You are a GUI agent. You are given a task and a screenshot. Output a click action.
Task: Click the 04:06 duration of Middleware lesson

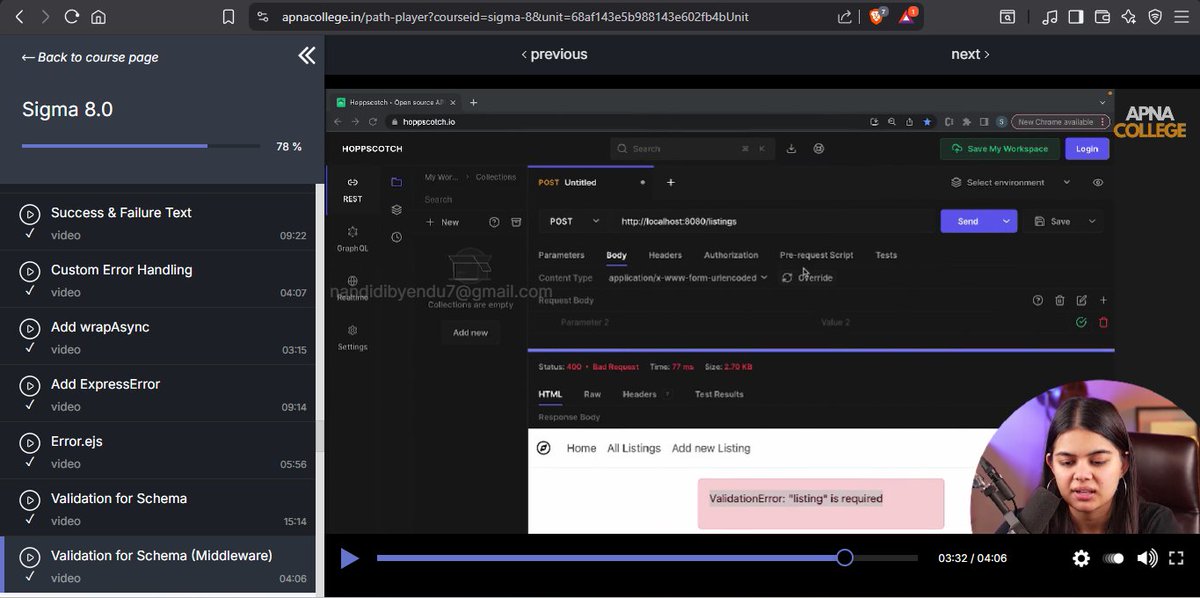293,579
